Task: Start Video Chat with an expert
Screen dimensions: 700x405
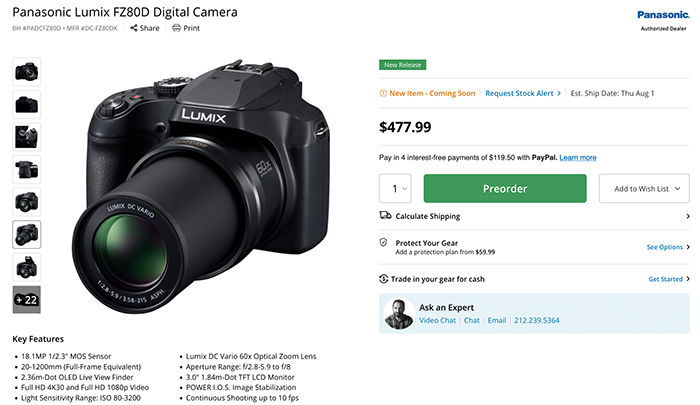Action: [437, 320]
